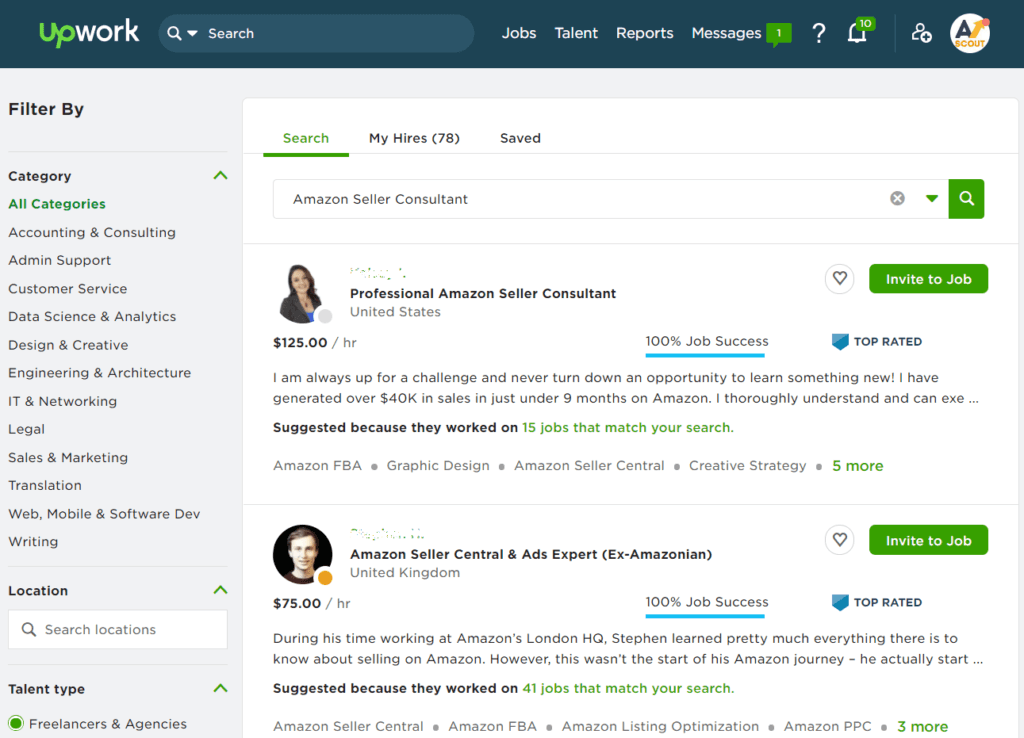Switch to the My Hires (78) tab
Screen dimensions: 1024x738
tap(414, 138)
